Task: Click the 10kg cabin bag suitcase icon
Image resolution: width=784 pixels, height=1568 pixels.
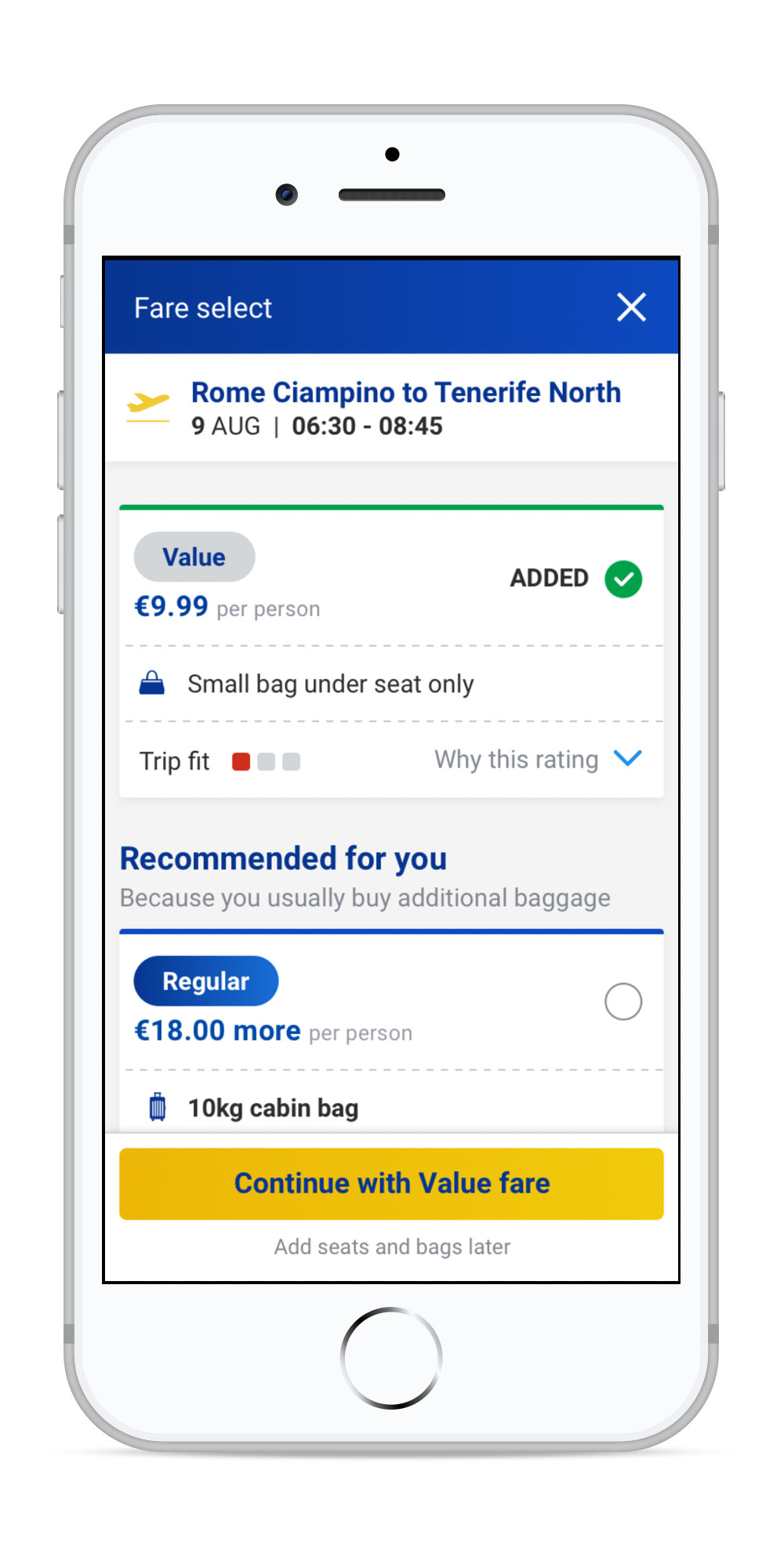Action: 158,1107
